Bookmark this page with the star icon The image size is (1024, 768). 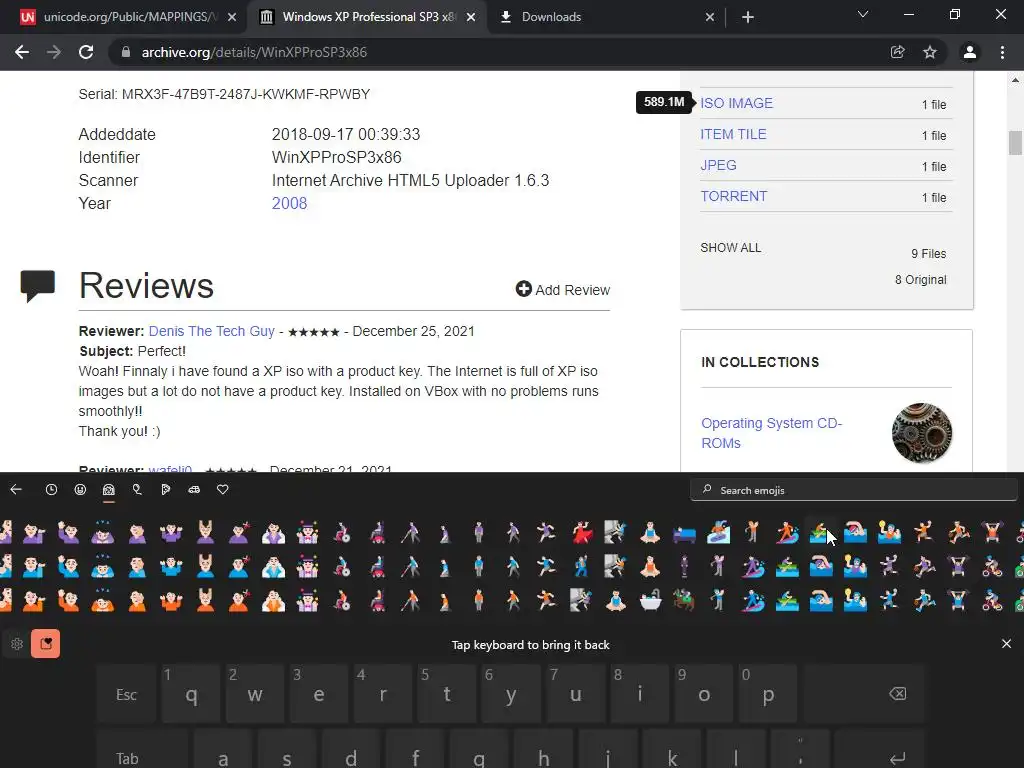click(930, 52)
